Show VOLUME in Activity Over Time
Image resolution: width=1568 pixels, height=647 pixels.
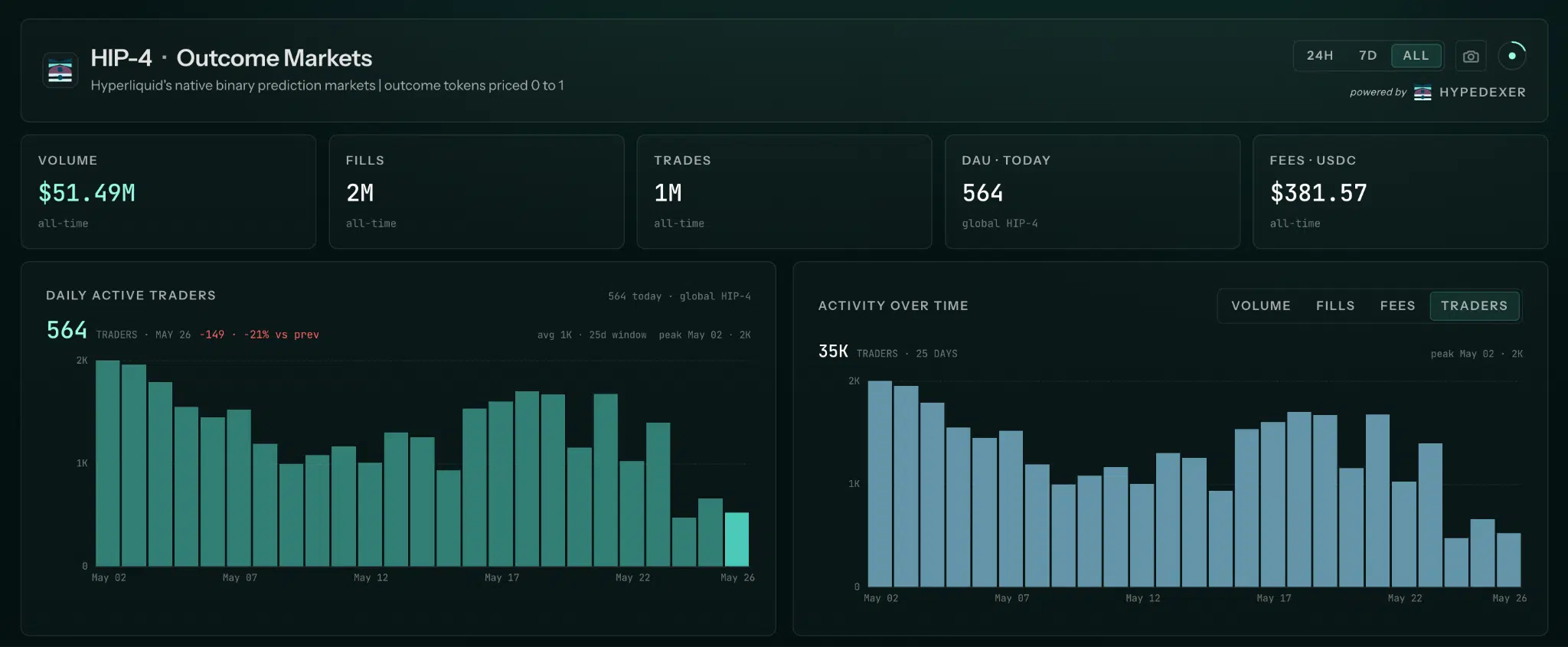pyautogui.click(x=1261, y=306)
